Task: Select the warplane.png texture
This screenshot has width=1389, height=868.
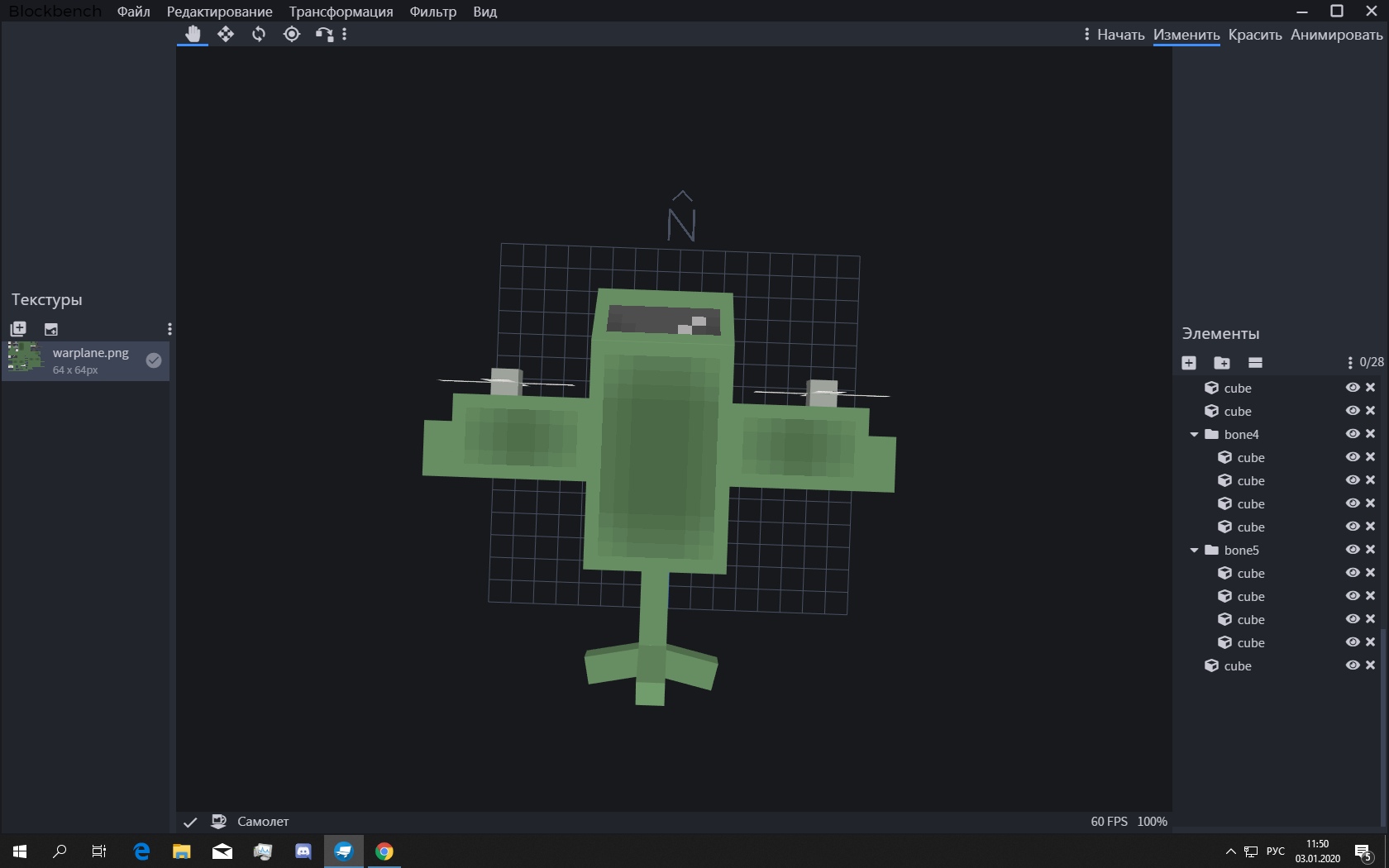Action: [86, 360]
